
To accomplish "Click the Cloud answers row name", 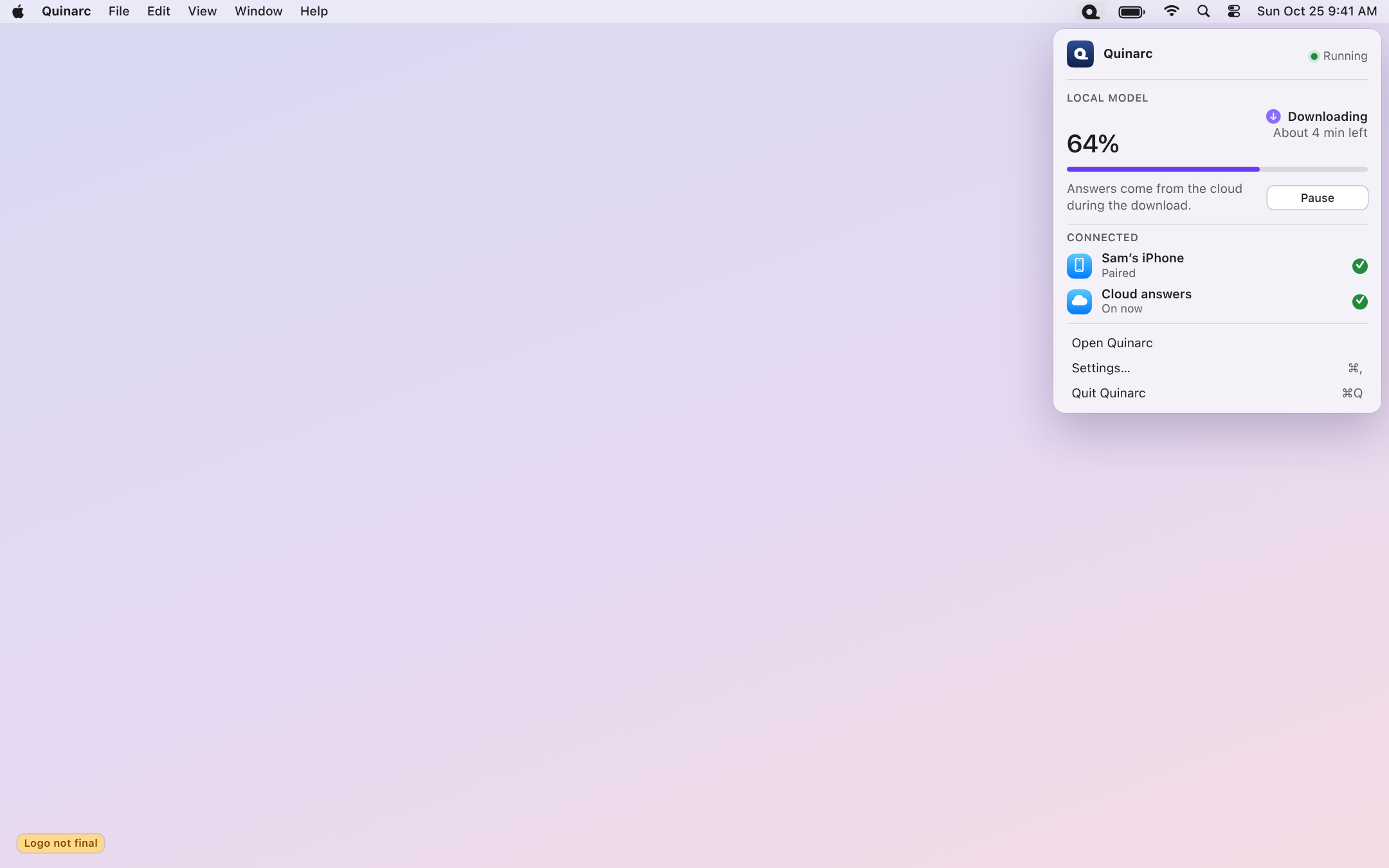I will pyautogui.click(x=1147, y=294).
